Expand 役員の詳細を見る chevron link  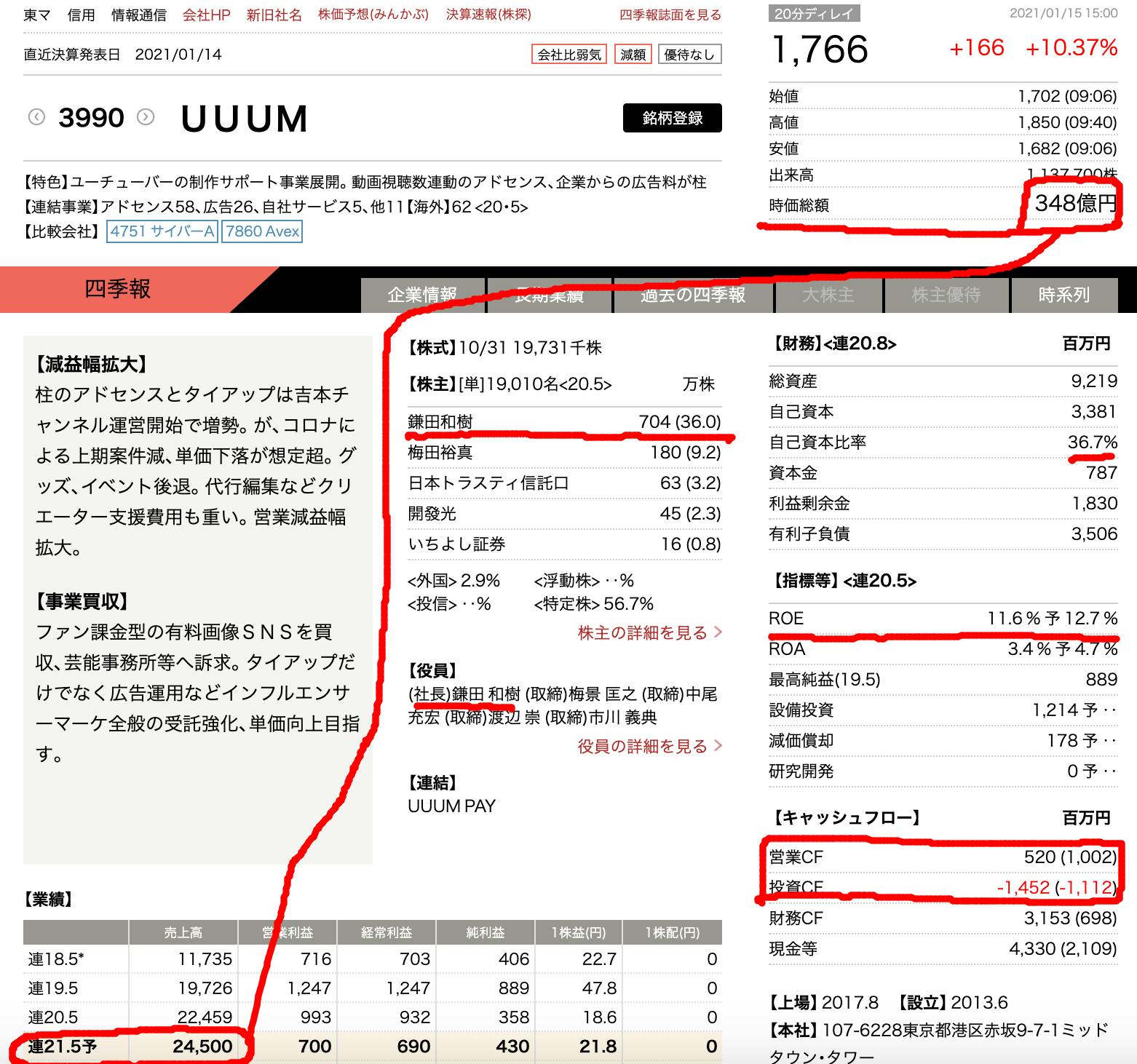(x=649, y=746)
